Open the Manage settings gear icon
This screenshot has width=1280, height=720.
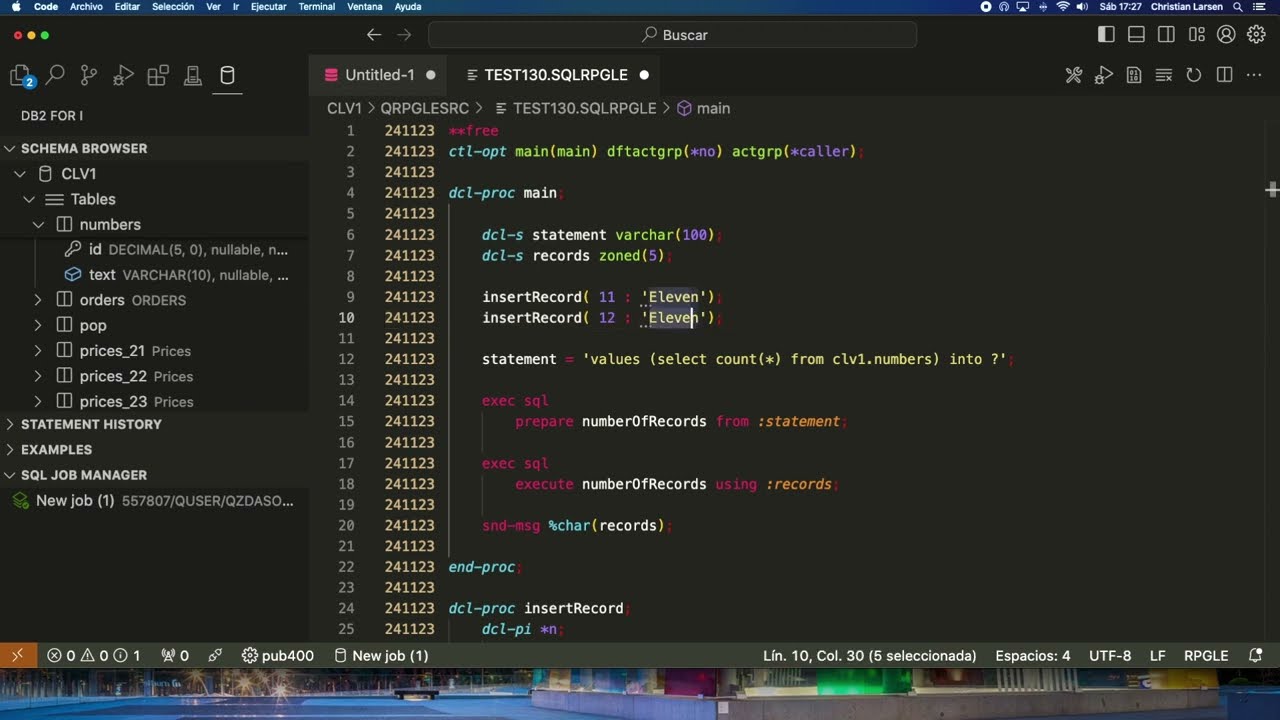(1256, 35)
